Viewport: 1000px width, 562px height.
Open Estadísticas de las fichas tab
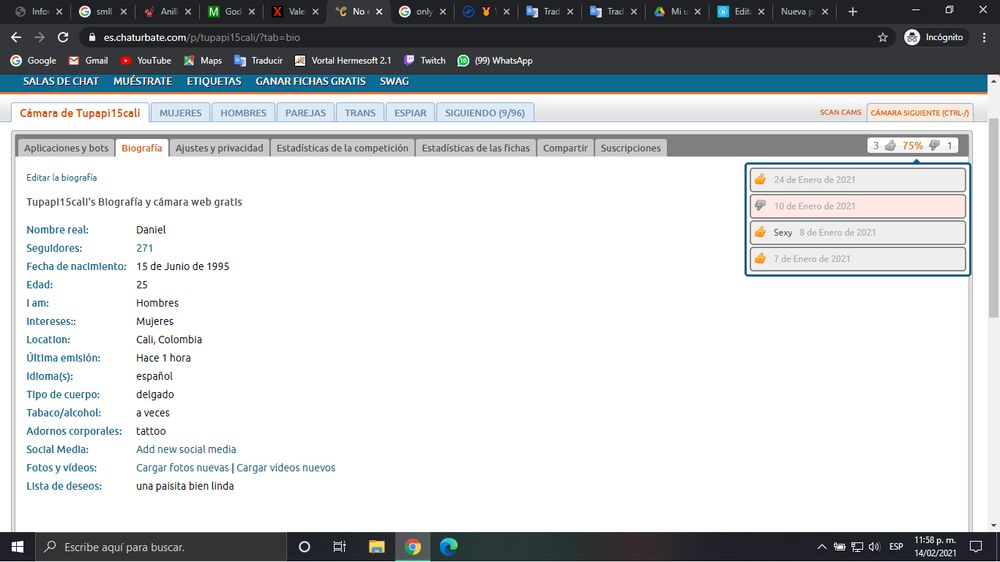point(475,148)
